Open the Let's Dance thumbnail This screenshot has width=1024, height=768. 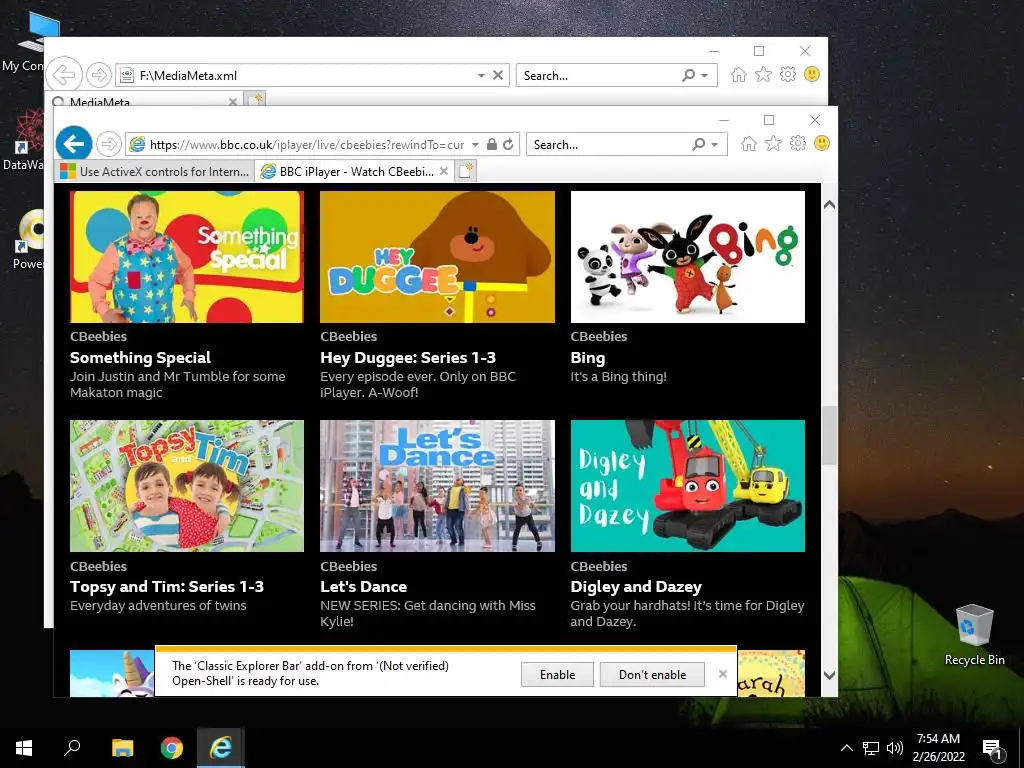click(437, 486)
